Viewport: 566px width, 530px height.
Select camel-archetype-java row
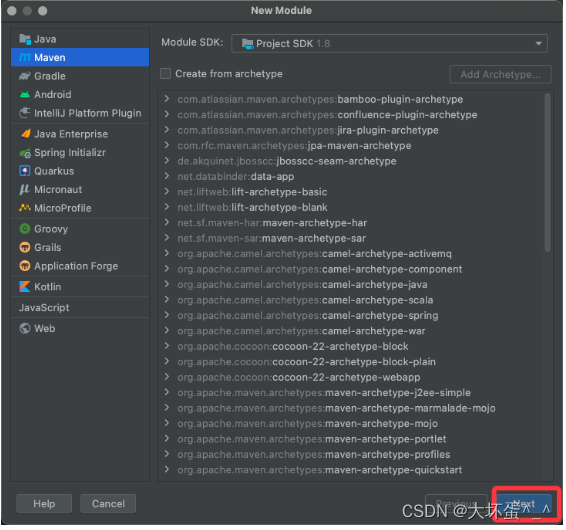pos(351,284)
